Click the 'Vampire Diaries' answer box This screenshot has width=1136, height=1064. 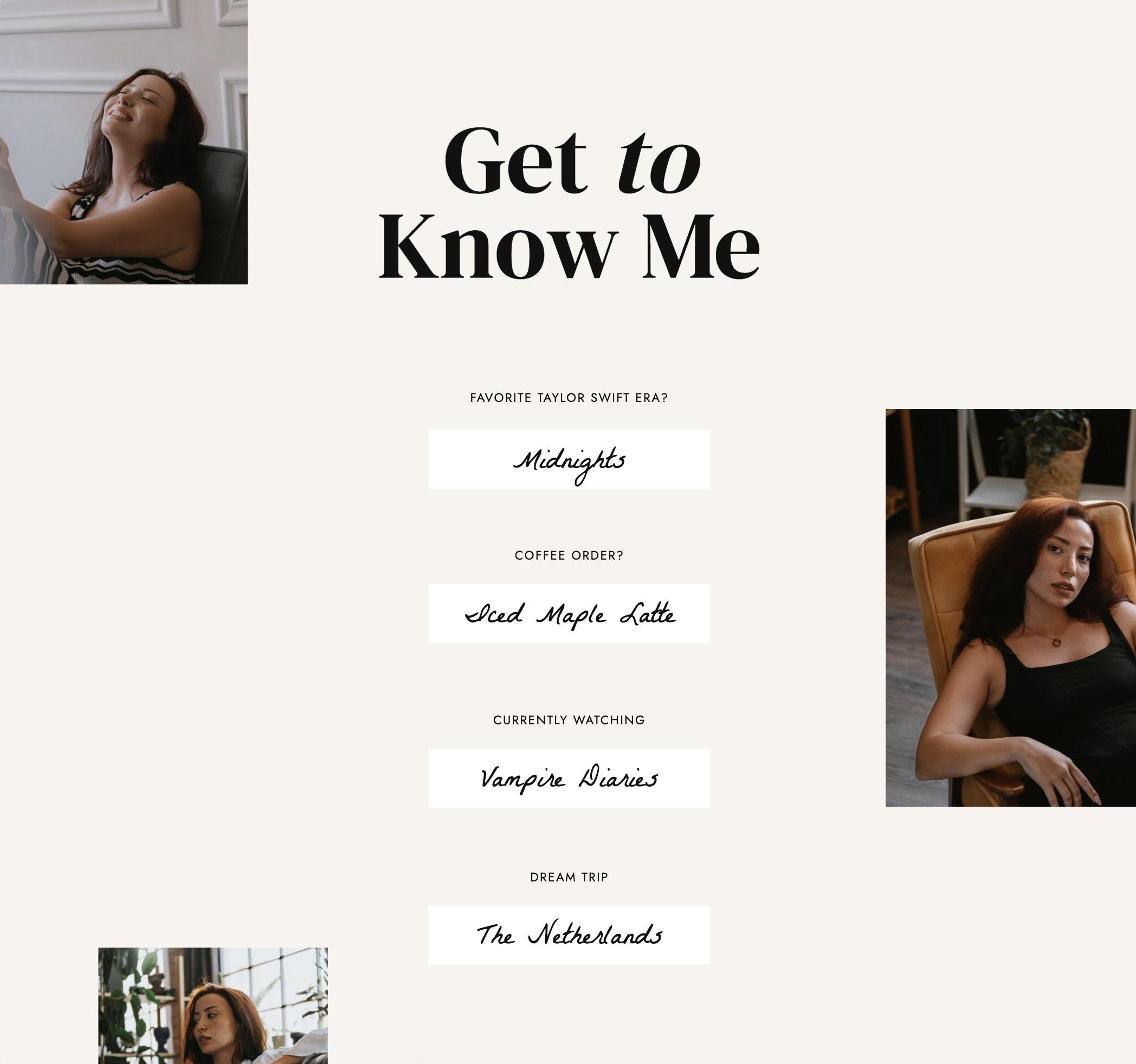(569, 778)
